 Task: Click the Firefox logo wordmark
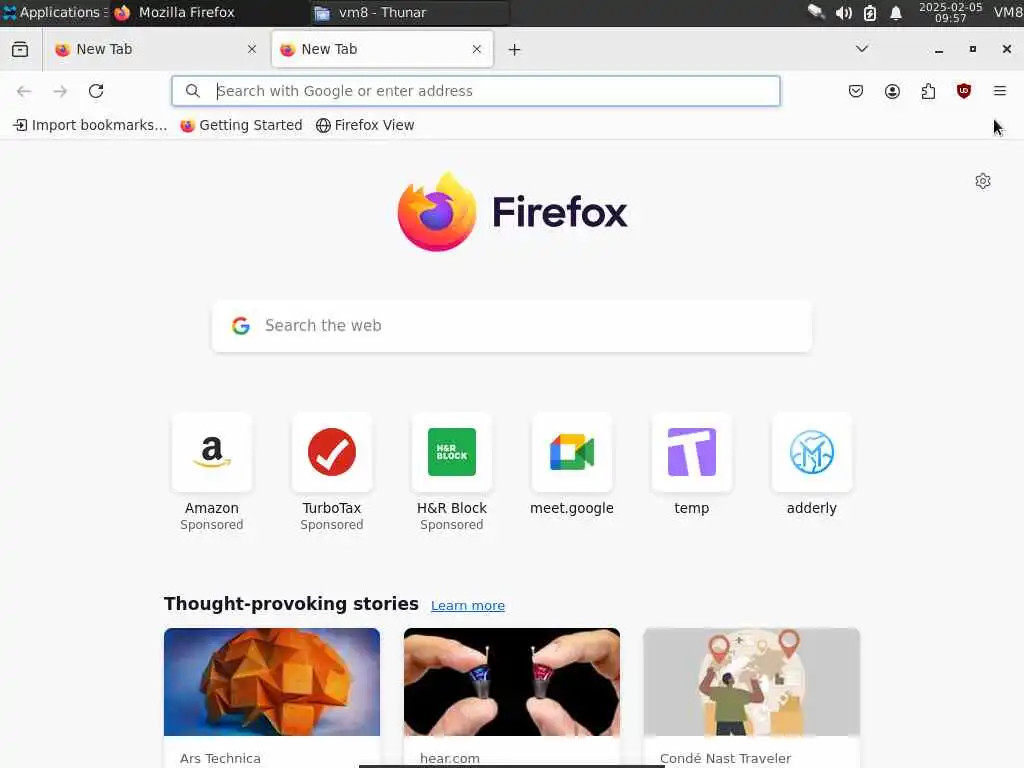coord(512,212)
